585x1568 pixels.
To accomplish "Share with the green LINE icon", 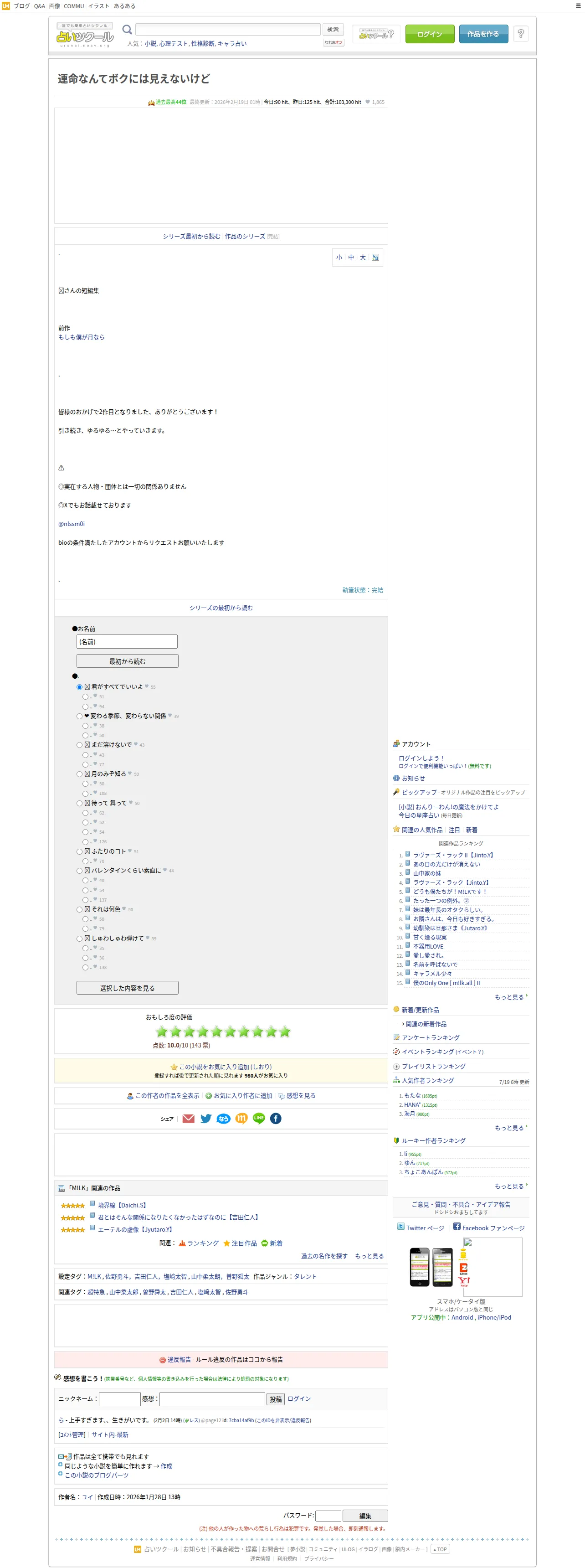I will [x=258, y=1118].
